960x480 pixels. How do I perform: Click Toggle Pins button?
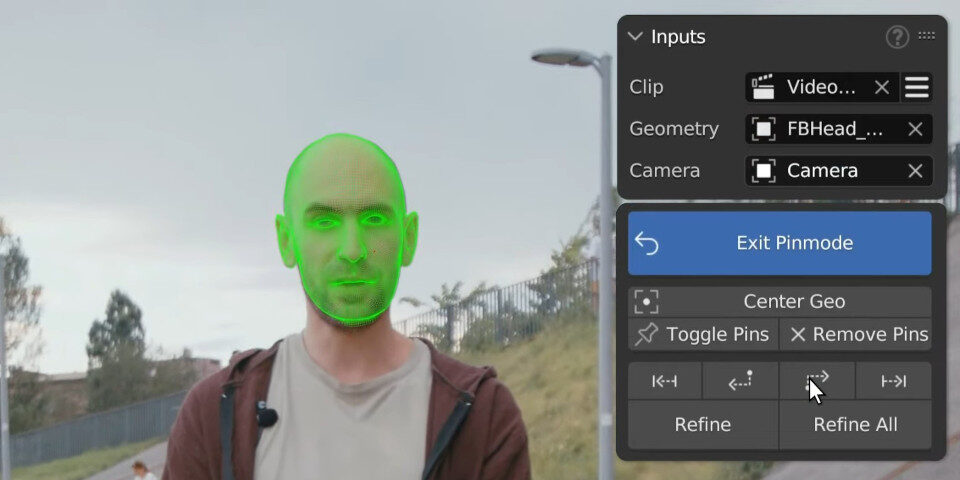click(703, 334)
